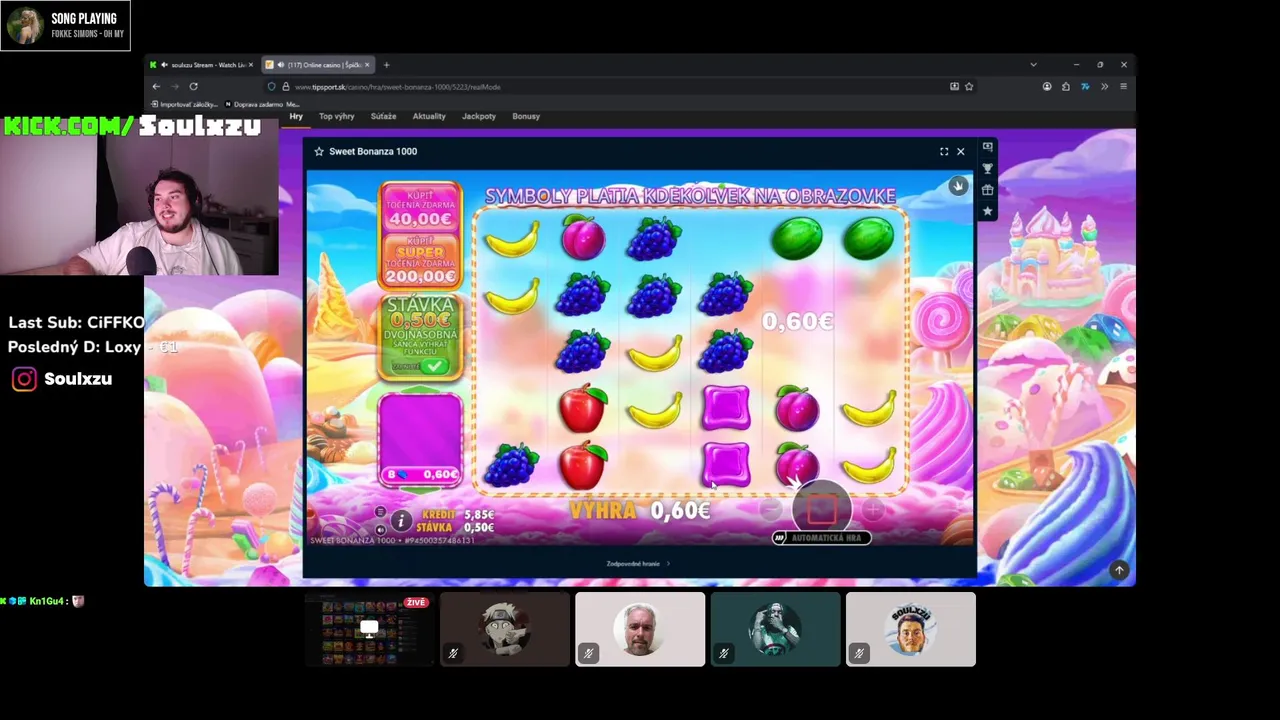Open a new browser tab with plus
Screen dimensions: 1280x720
click(x=387, y=65)
